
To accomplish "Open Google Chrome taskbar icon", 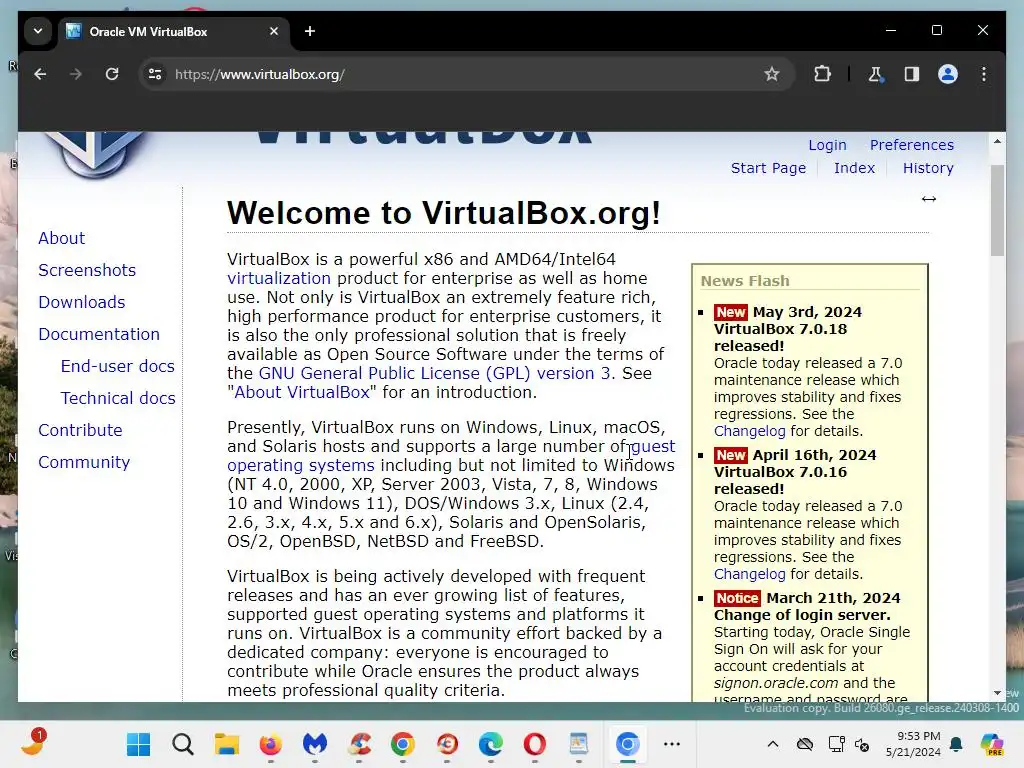I will click(x=403, y=744).
